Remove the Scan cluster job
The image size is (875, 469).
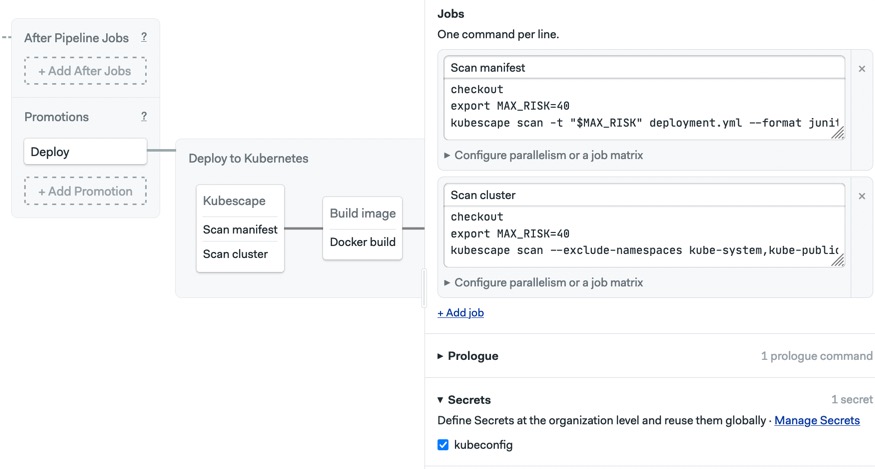862,196
